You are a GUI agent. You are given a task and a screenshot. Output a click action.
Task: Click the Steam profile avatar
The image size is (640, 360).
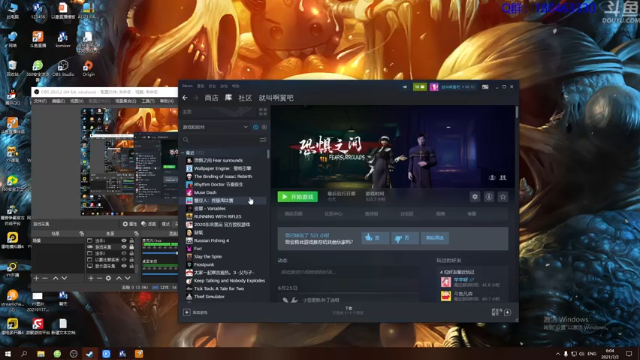(434, 87)
